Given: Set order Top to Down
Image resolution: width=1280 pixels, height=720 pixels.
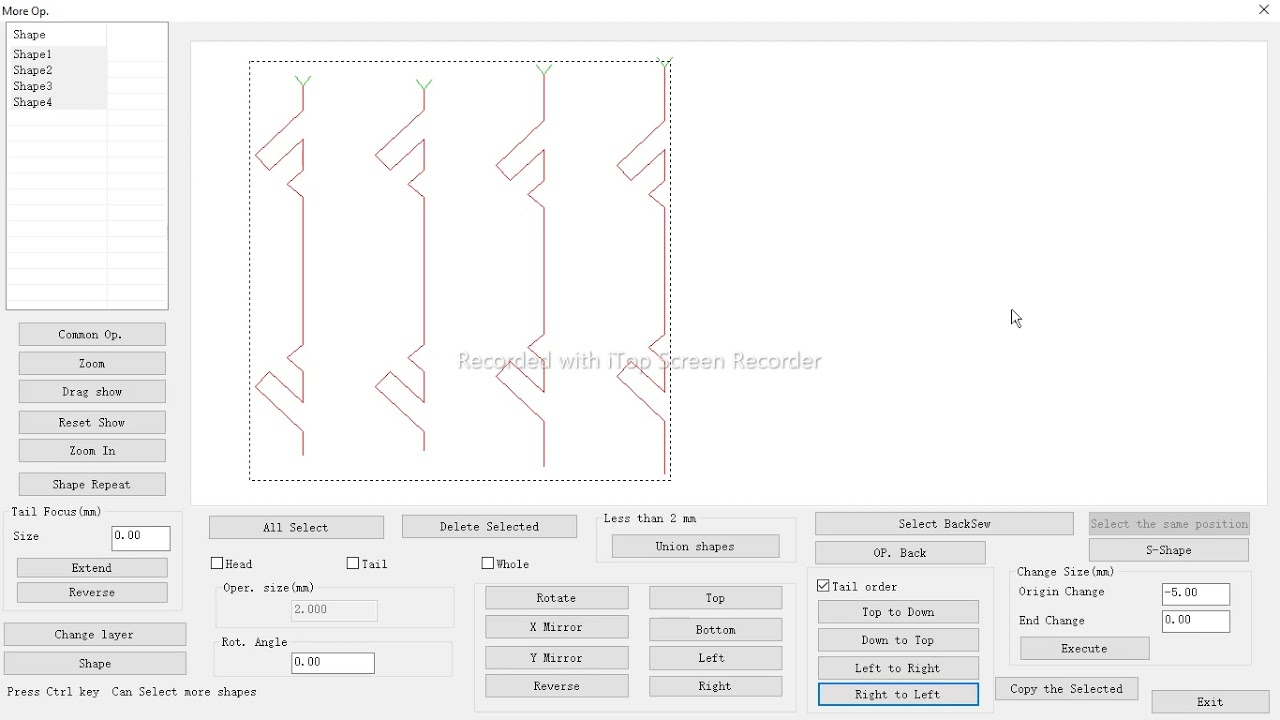Looking at the screenshot, I should click(x=898, y=612).
